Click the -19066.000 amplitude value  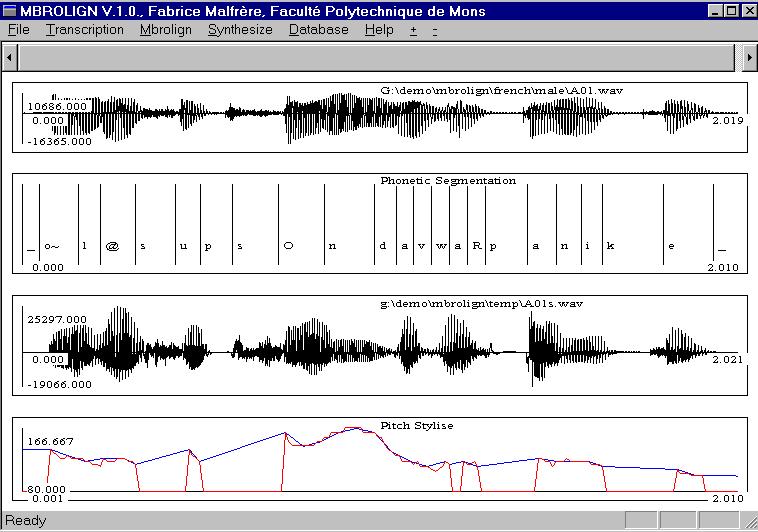point(59,385)
